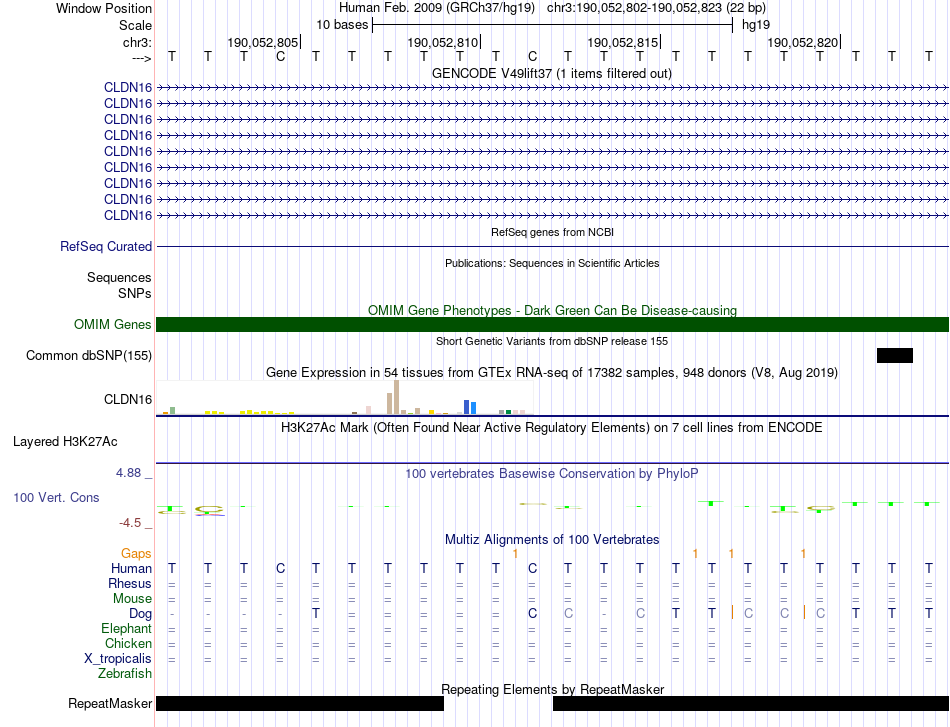
Task: Click the Common dbSNP(155) track label
Action: coord(88,356)
